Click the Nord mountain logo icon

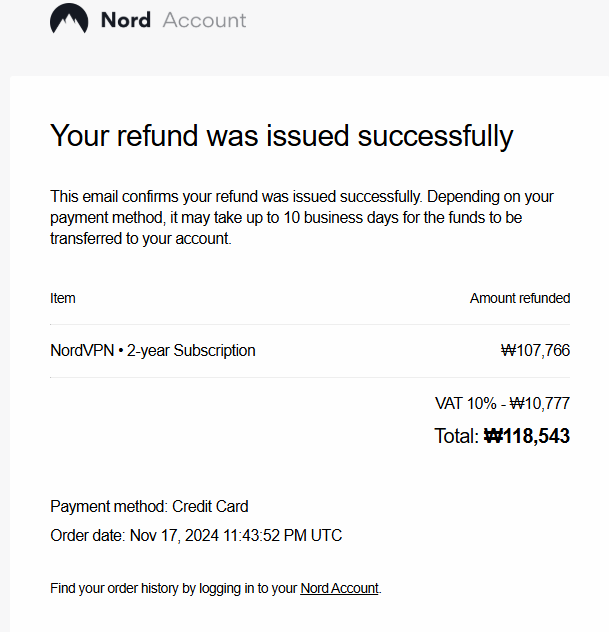pos(69,20)
